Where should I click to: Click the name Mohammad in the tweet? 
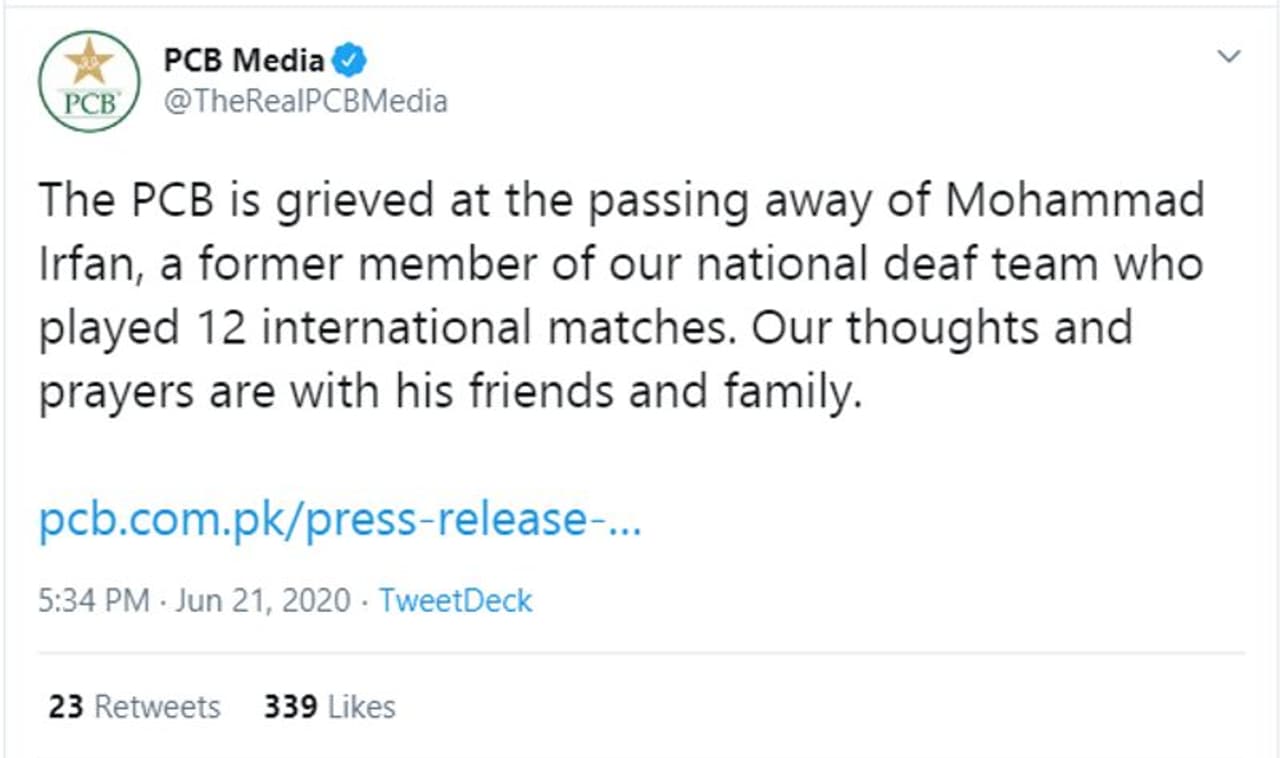1075,202
